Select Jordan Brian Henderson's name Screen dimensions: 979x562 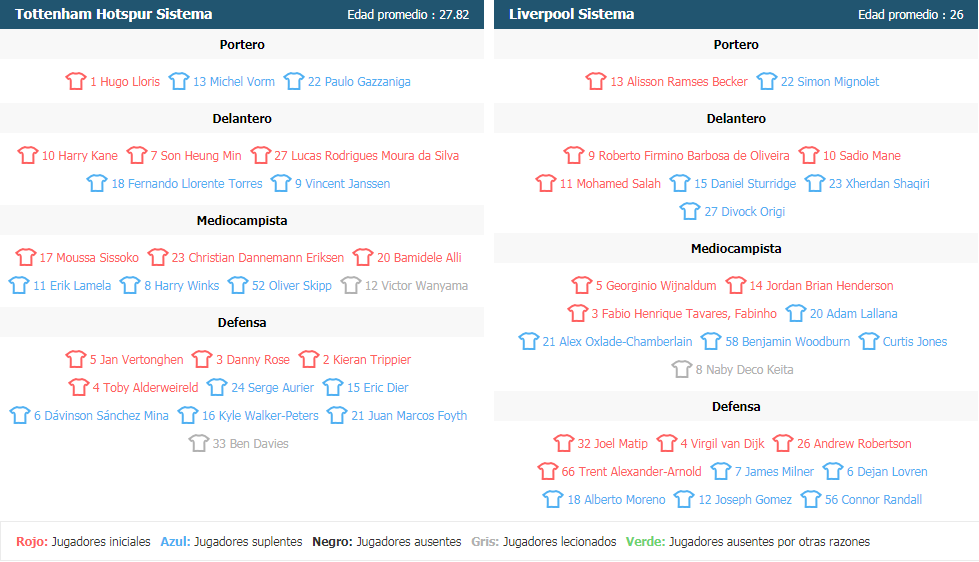[x=821, y=285]
